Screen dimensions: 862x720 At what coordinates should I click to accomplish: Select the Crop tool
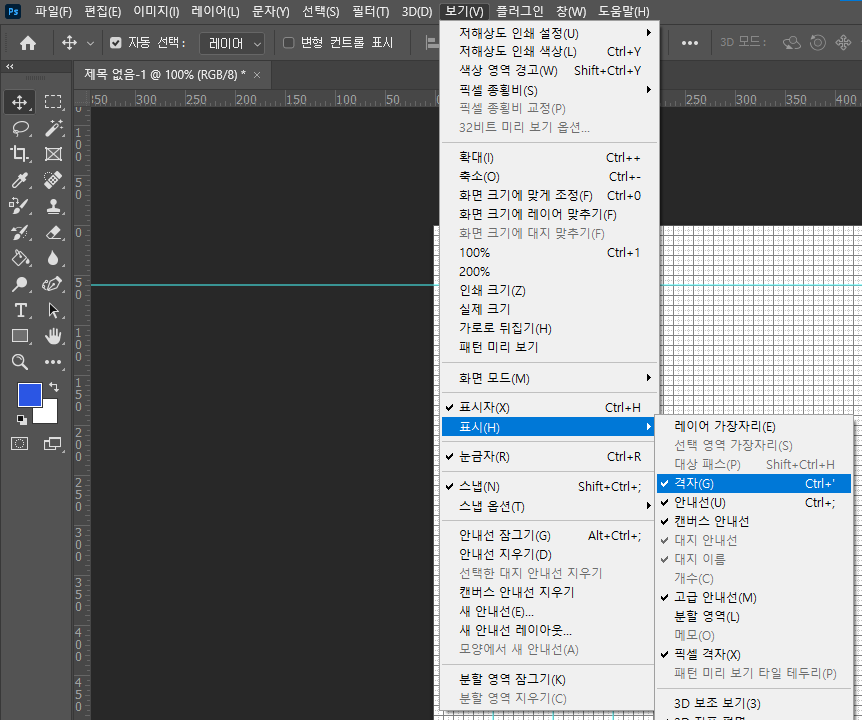pos(21,154)
